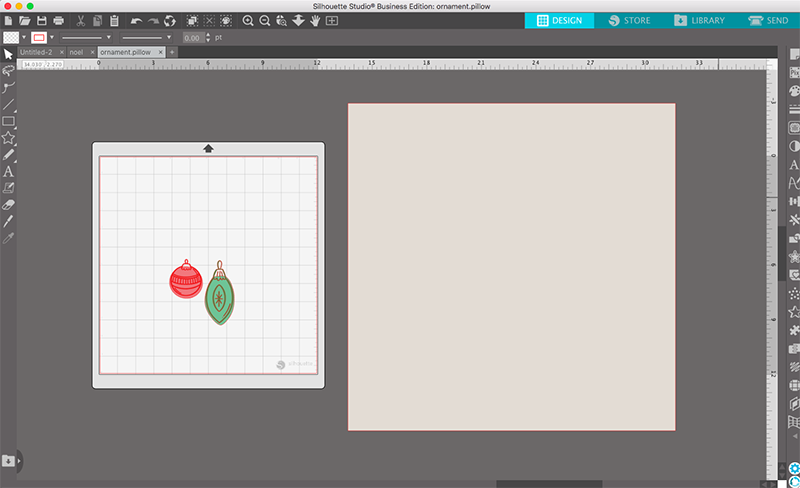Image resolution: width=800 pixels, height=488 pixels.
Task: Click the line thickness stepper arrows
Action: pos(208,37)
